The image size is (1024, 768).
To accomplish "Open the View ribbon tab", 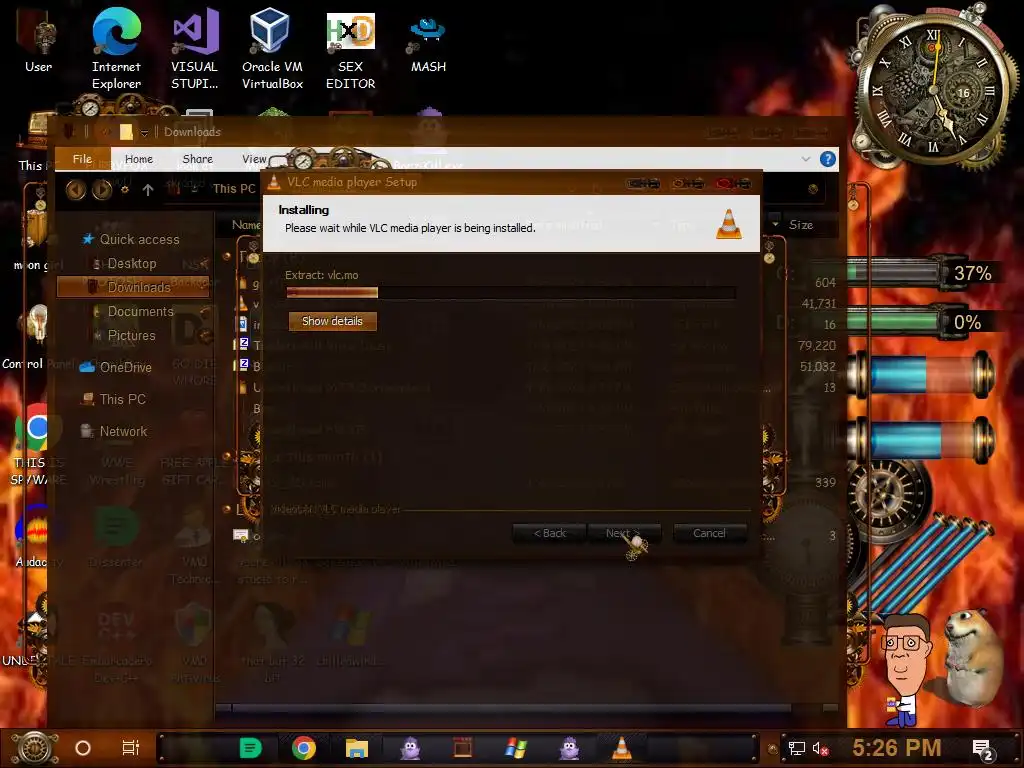I will tap(254, 159).
